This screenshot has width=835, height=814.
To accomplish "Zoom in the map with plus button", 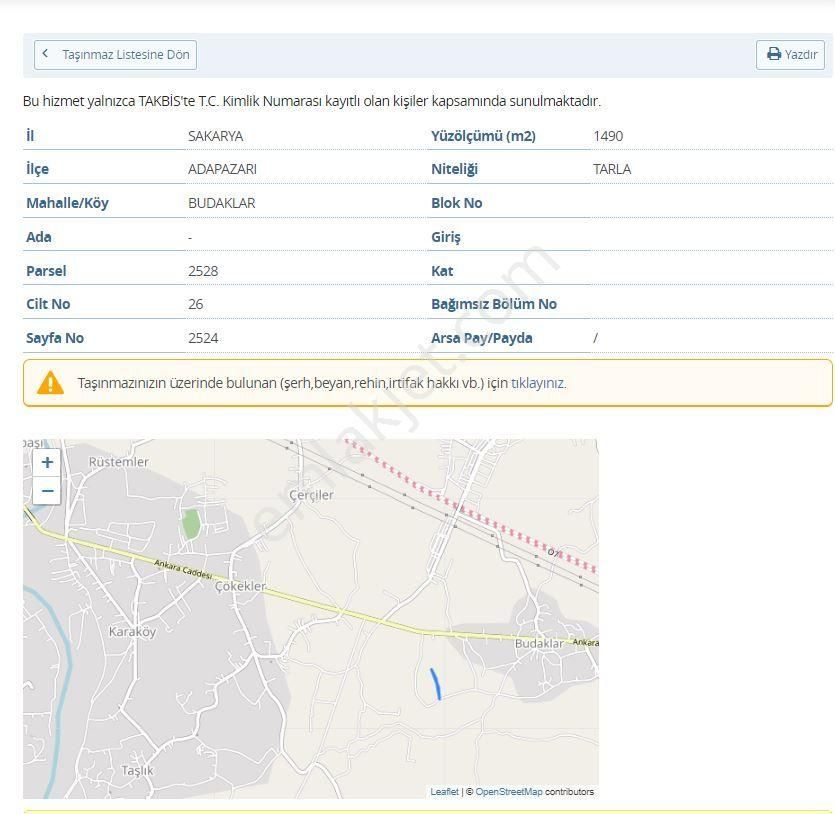I will 47,462.
